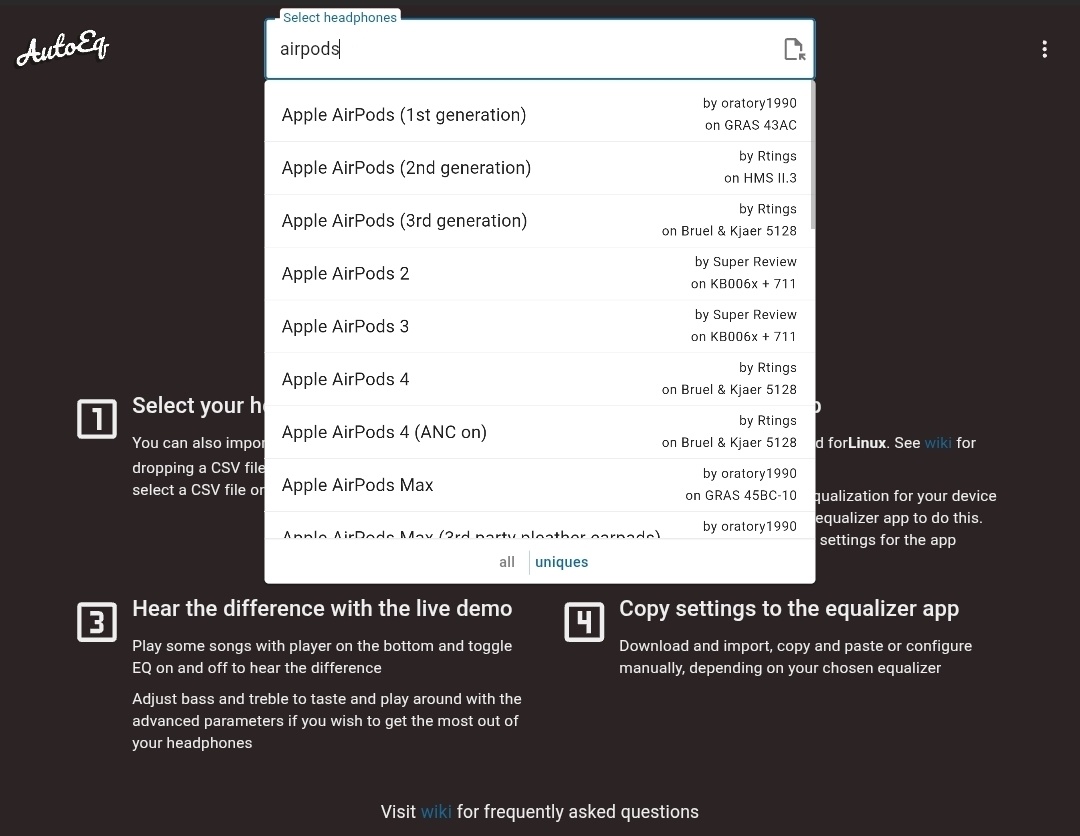Screen dimensions: 1080x836
Task: Click the step 3 number icon
Action: pos(97,622)
